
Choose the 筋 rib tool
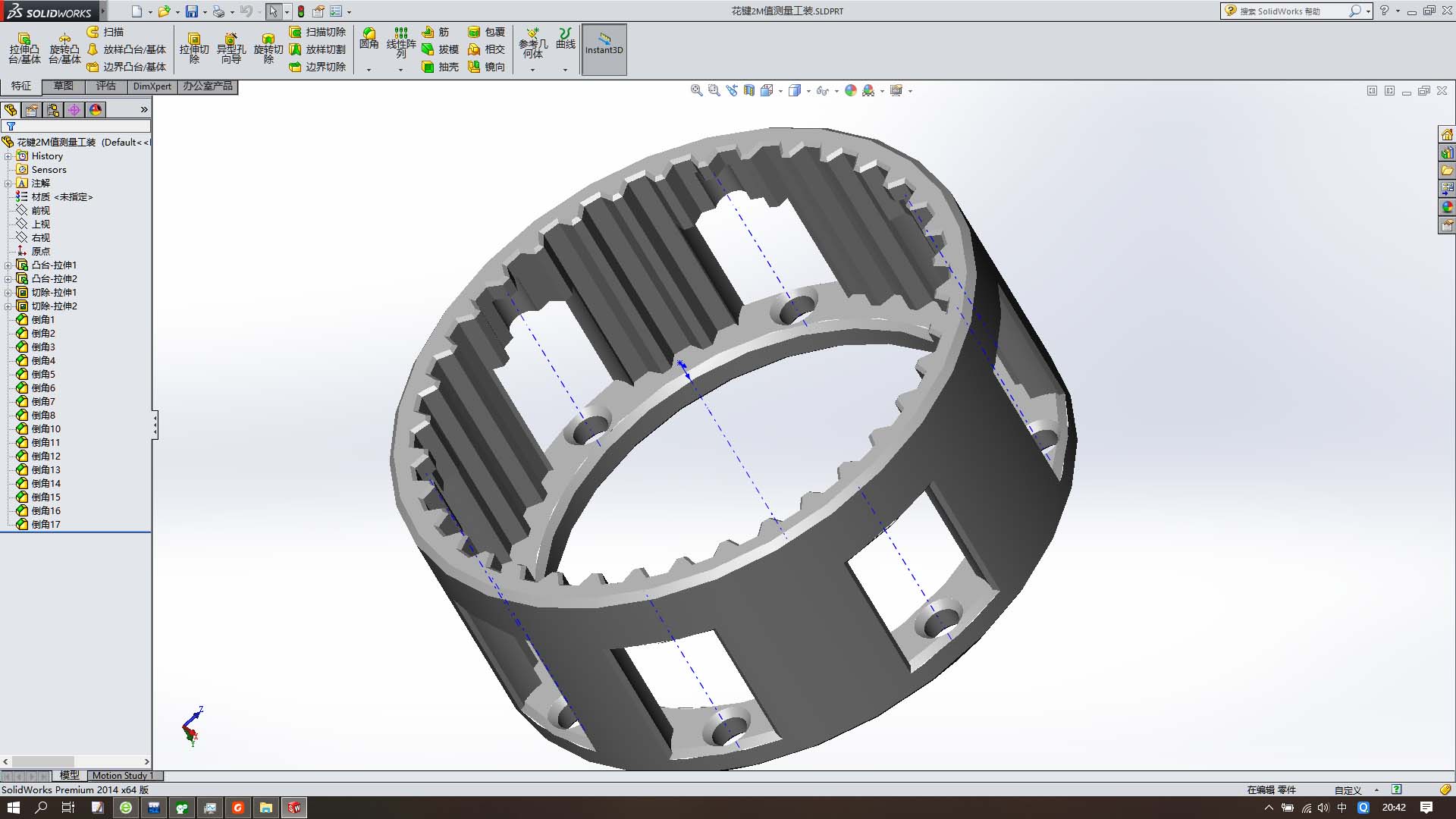click(436, 32)
